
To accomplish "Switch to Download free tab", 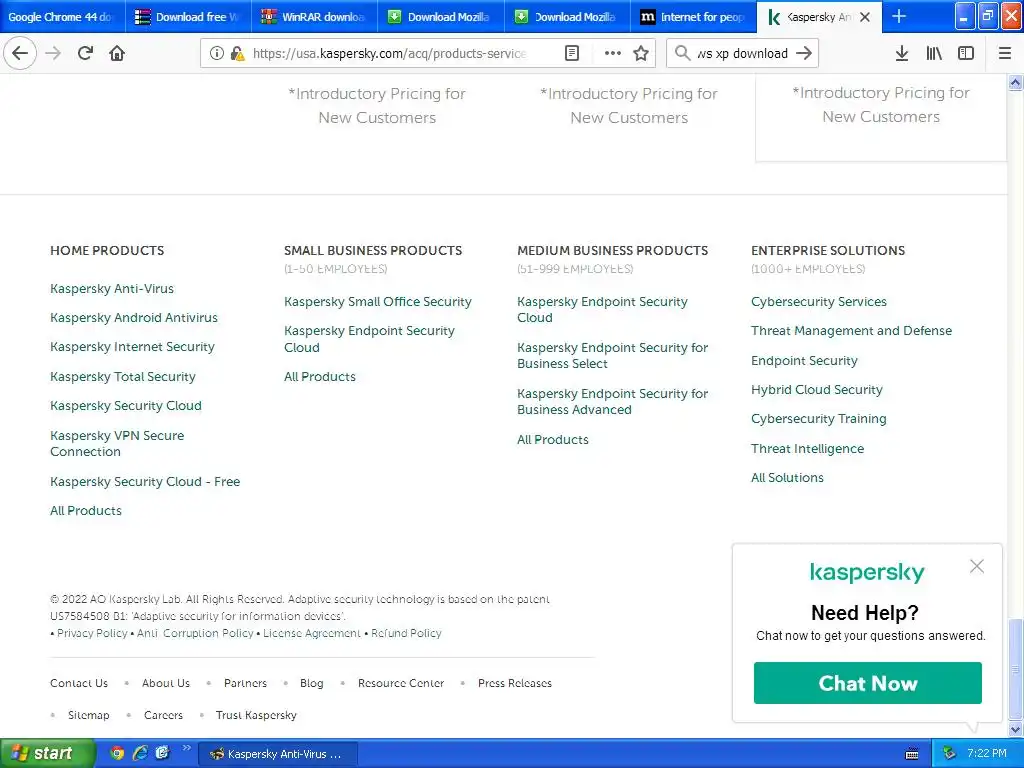I will [188, 16].
